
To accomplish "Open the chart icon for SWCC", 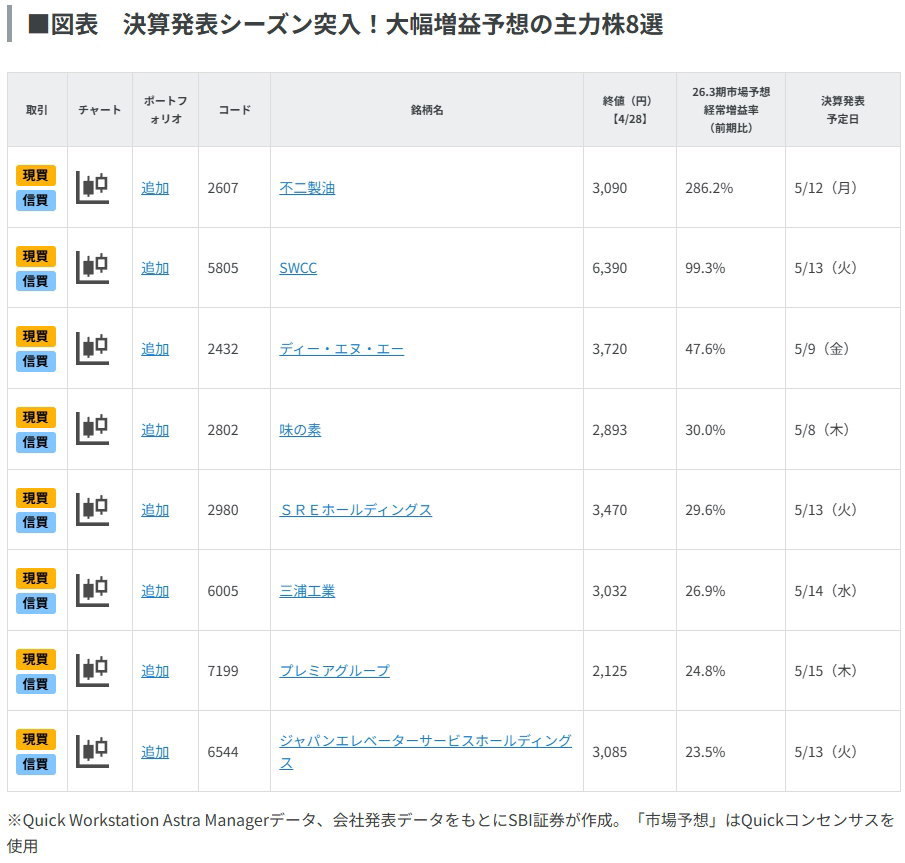I will pyautogui.click(x=93, y=268).
